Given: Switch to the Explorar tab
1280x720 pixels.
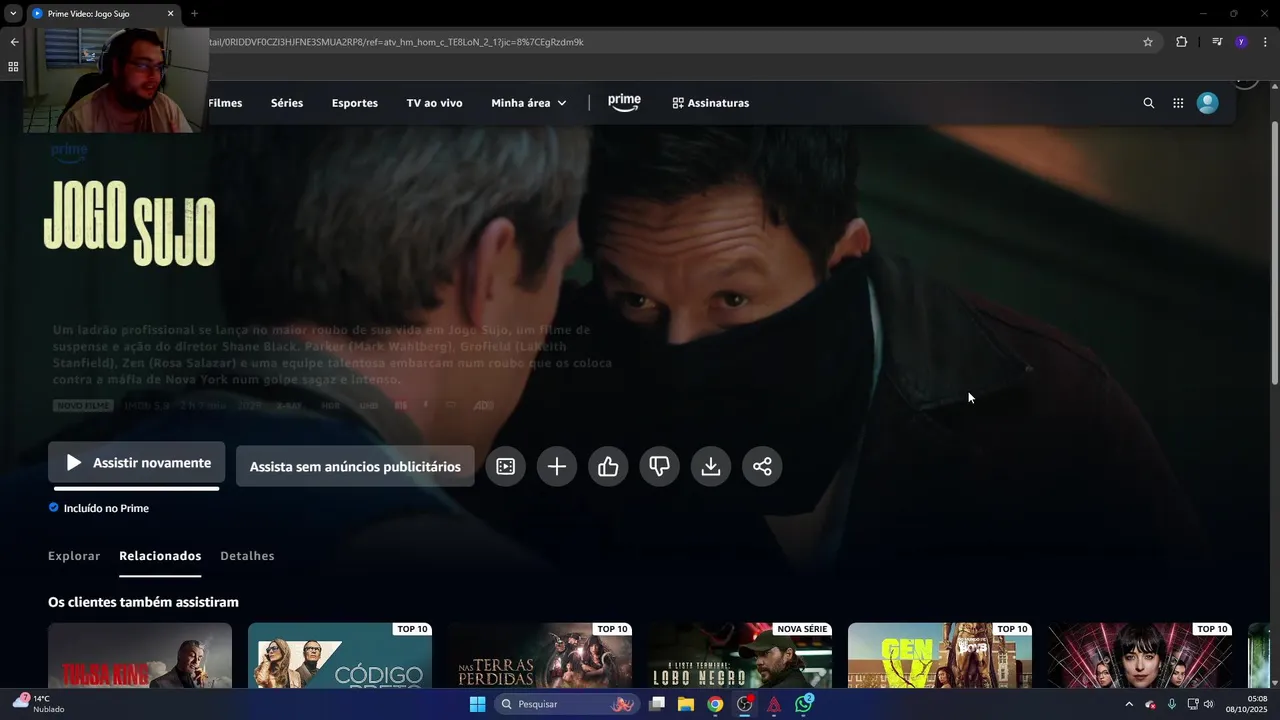Looking at the screenshot, I should tap(74, 556).
